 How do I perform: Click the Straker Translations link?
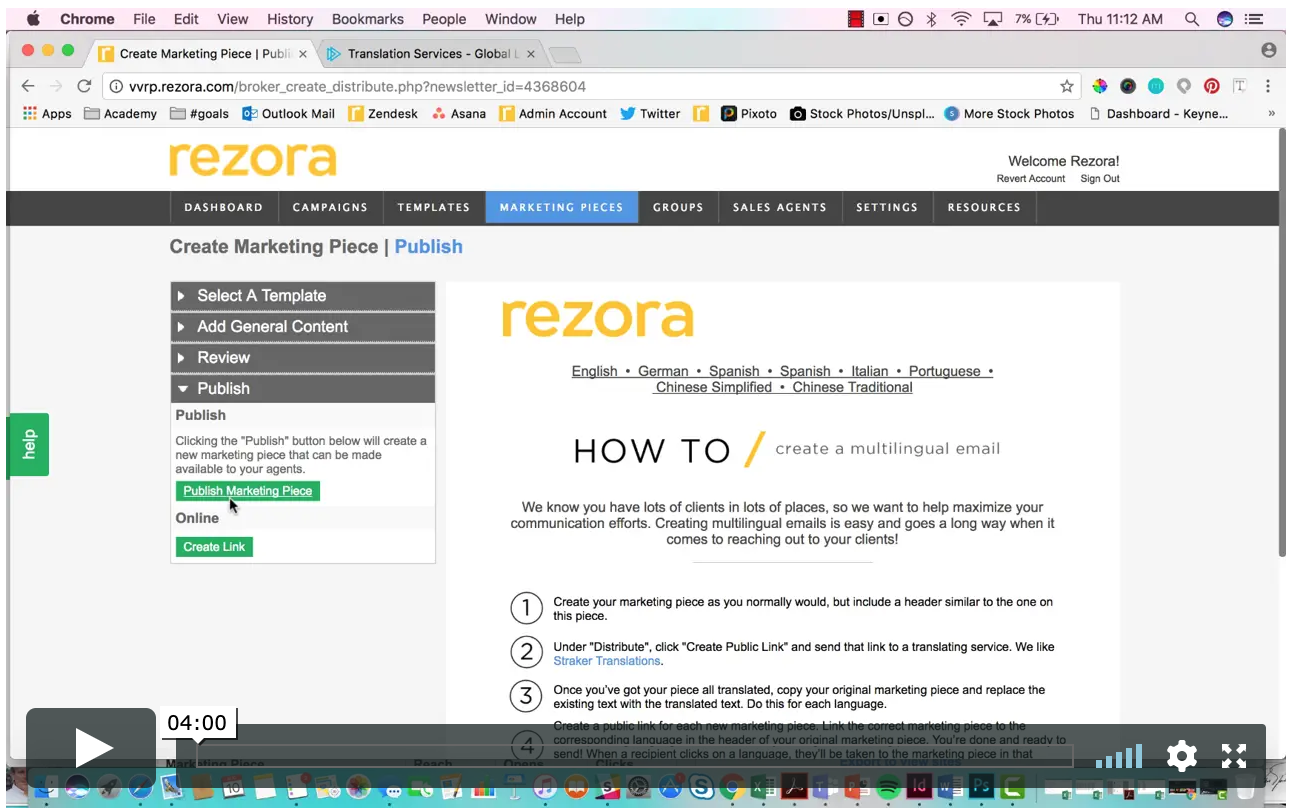pyautogui.click(x=607, y=661)
